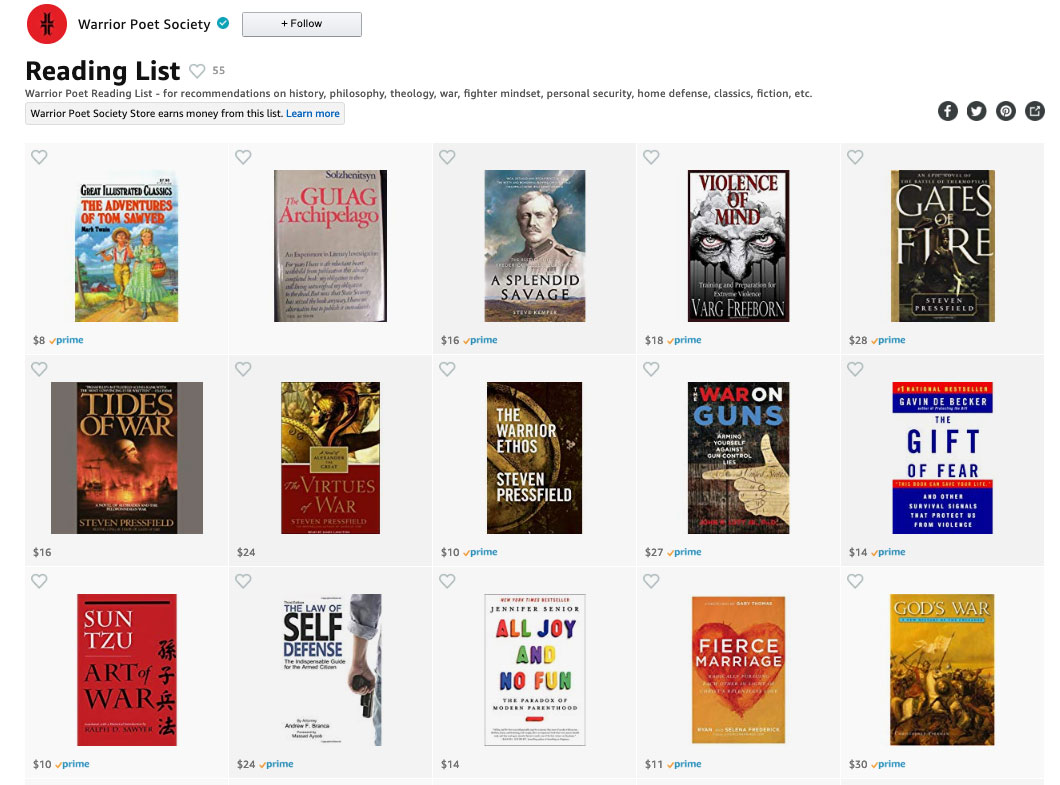Click the Reading List heading
The width and height of the screenshot is (1060, 785).
tap(103, 71)
